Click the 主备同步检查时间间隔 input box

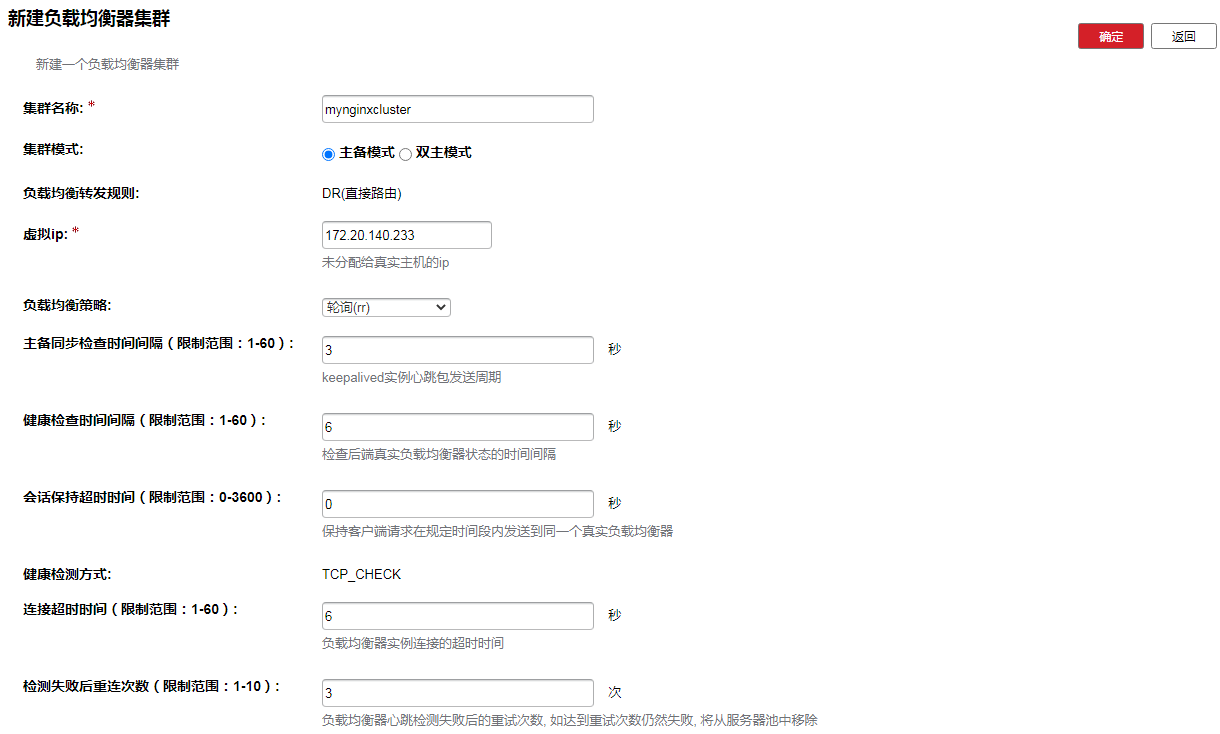tap(457, 350)
